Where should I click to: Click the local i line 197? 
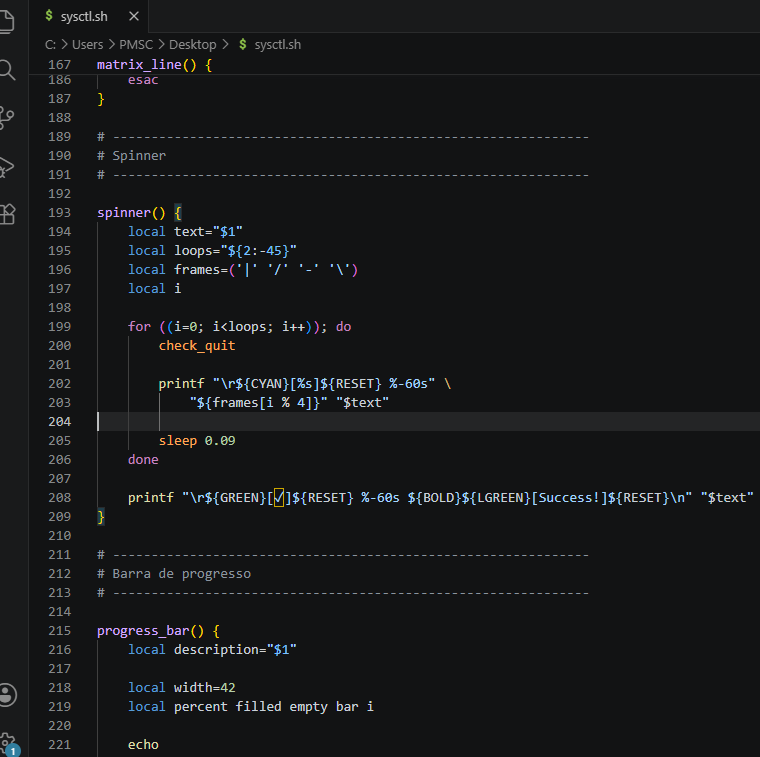pos(154,289)
